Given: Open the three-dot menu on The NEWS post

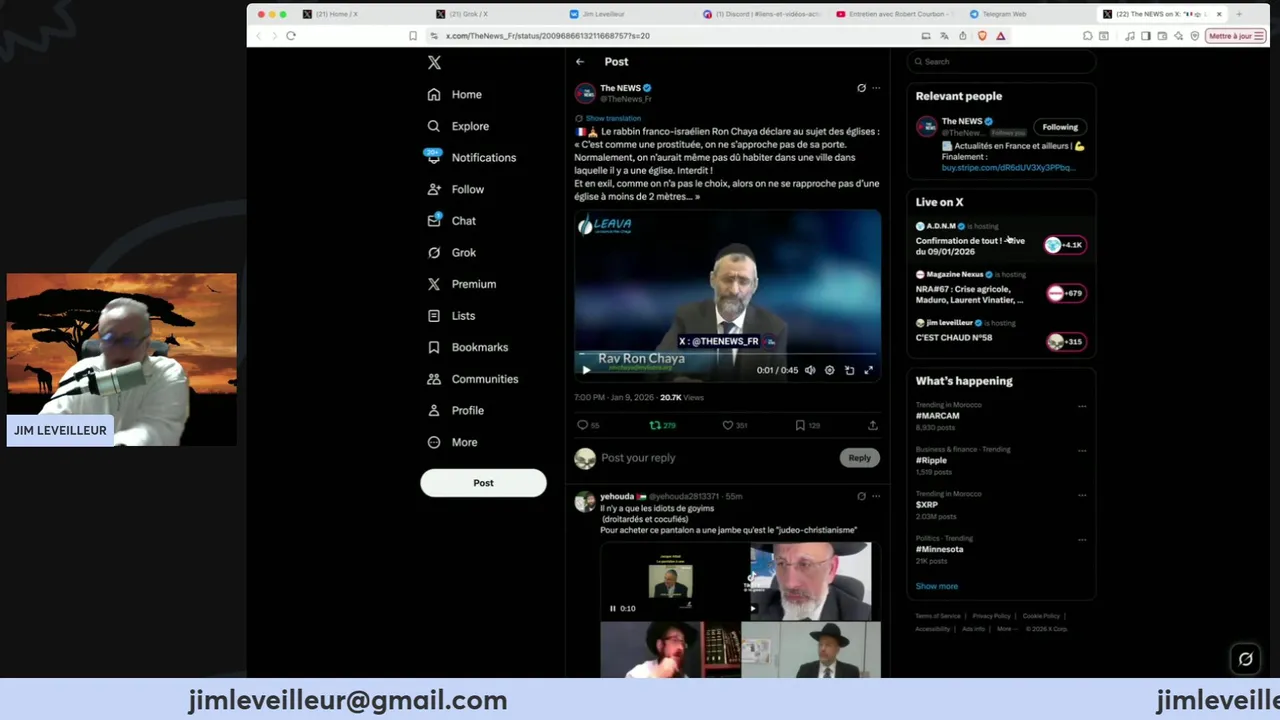Looking at the screenshot, I should click(x=876, y=88).
